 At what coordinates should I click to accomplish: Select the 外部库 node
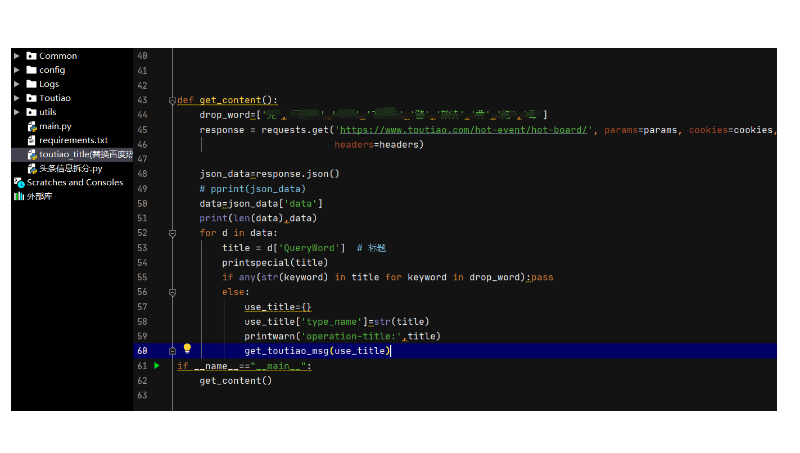tap(39, 196)
